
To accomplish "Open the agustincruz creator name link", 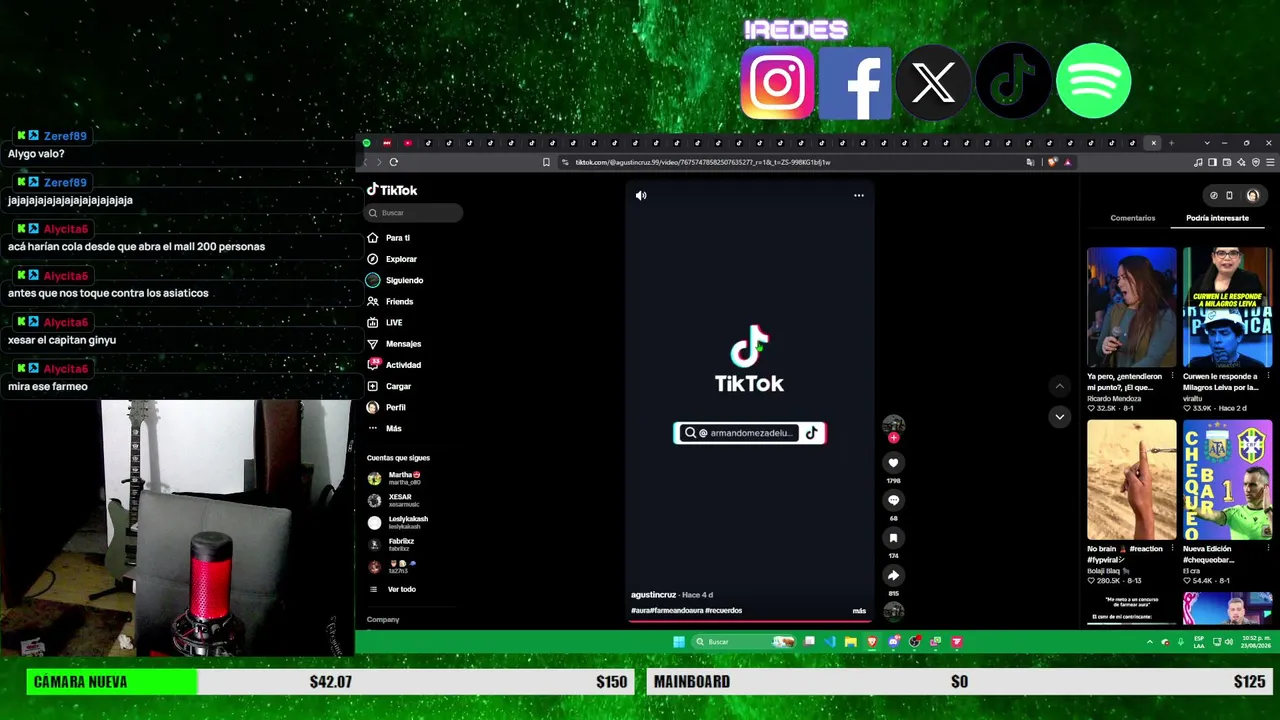I will 654,595.
